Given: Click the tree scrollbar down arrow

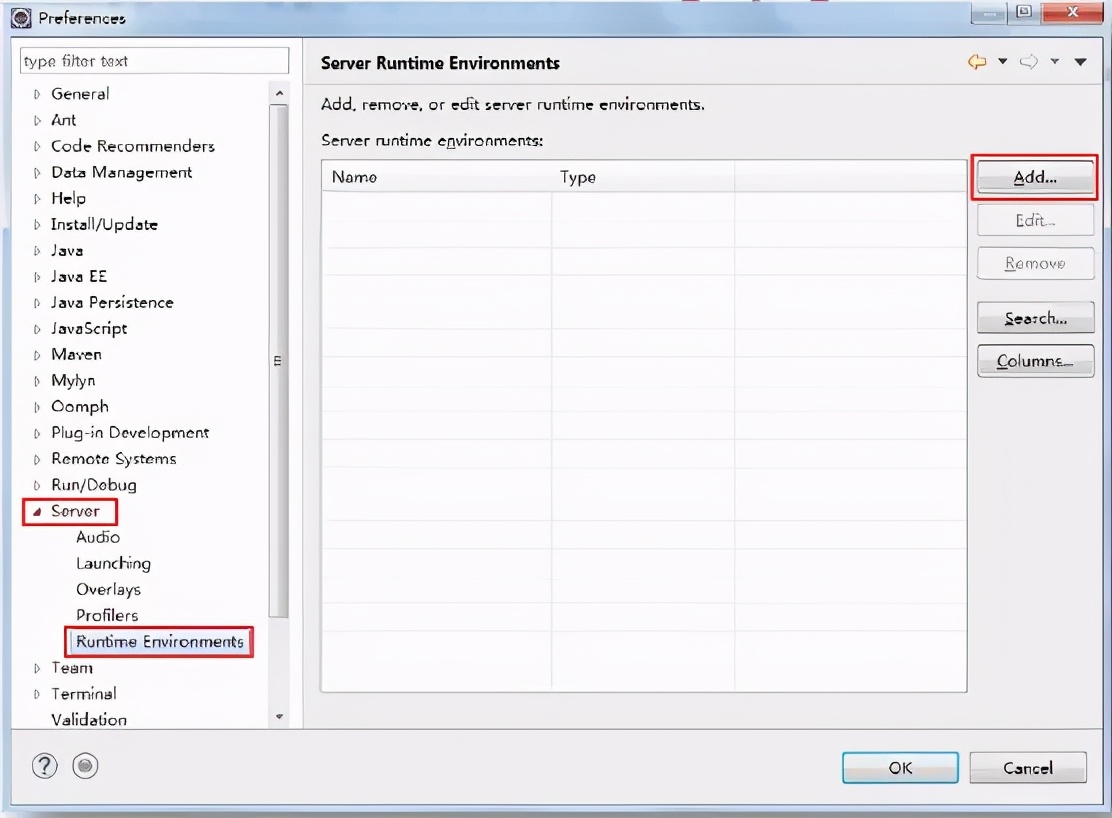Looking at the screenshot, I should click(279, 717).
